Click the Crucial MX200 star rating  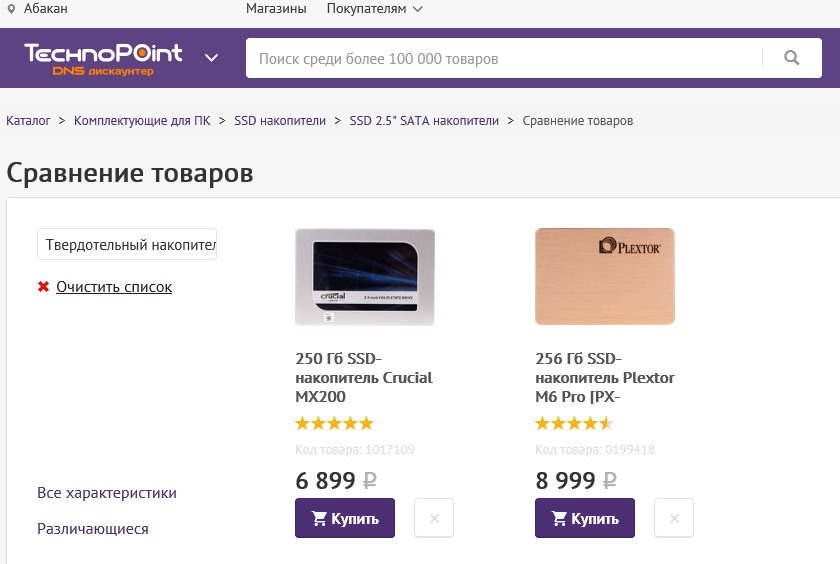334,424
